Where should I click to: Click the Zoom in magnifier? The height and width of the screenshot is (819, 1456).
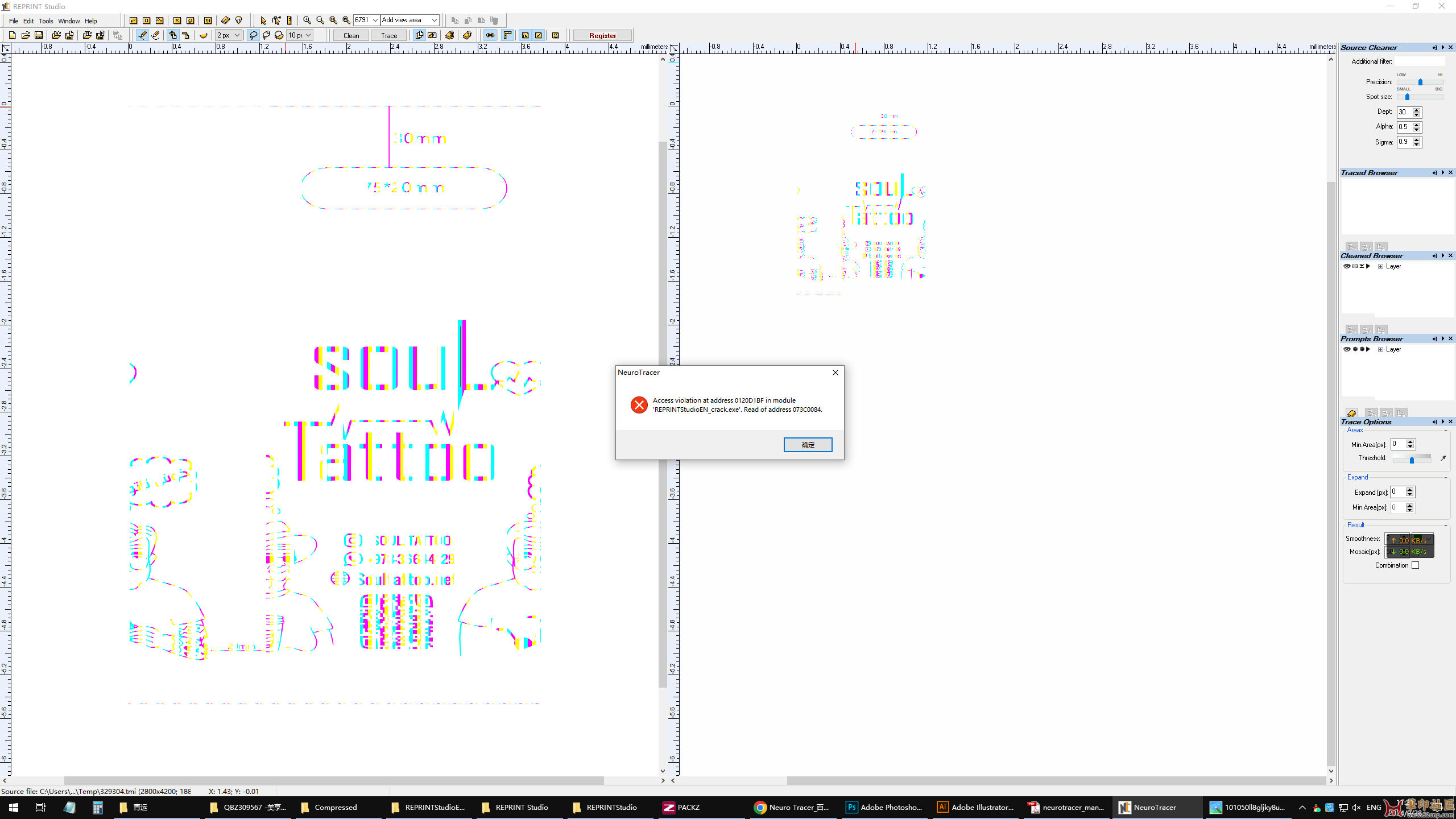click(x=307, y=20)
